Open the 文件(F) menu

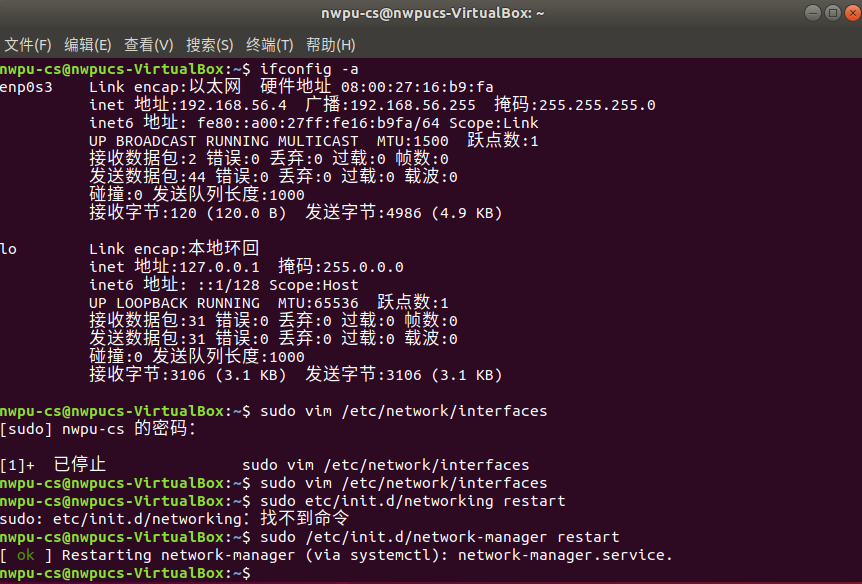click(27, 45)
